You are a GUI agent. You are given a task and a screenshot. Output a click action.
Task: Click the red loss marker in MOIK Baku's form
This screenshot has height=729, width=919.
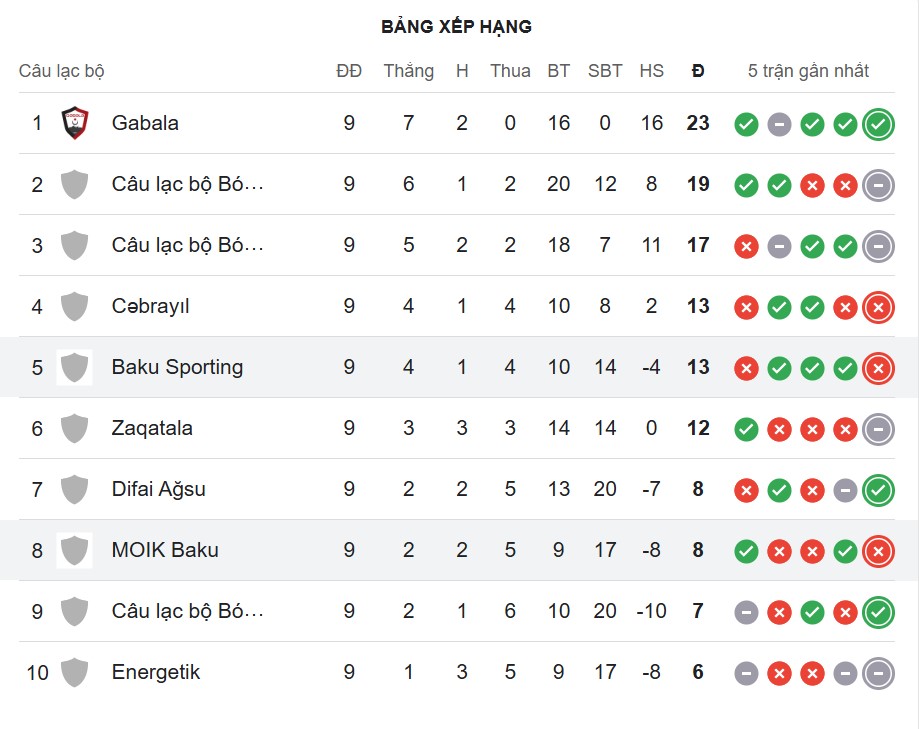pos(877,550)
